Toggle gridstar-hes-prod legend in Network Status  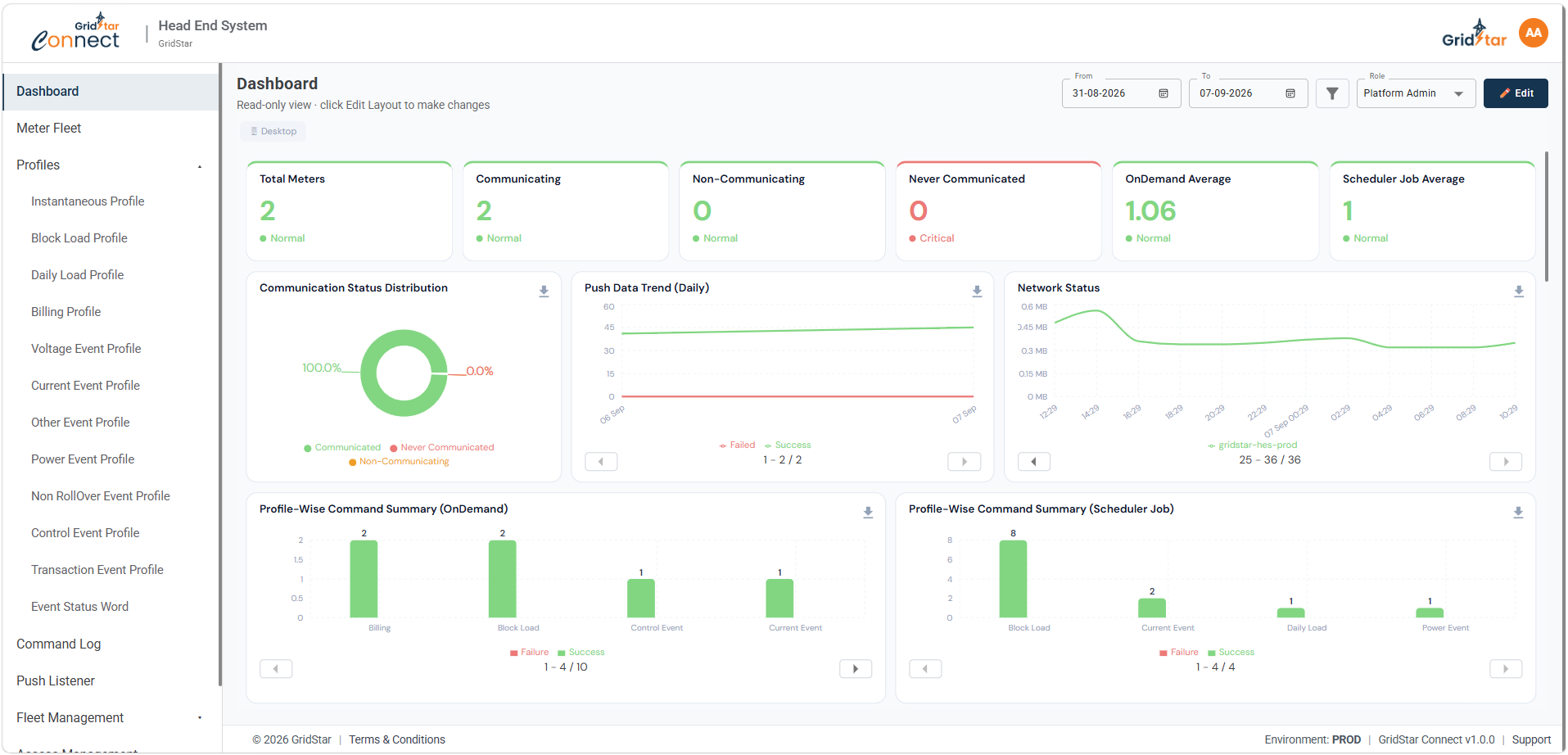(1253, 445)
